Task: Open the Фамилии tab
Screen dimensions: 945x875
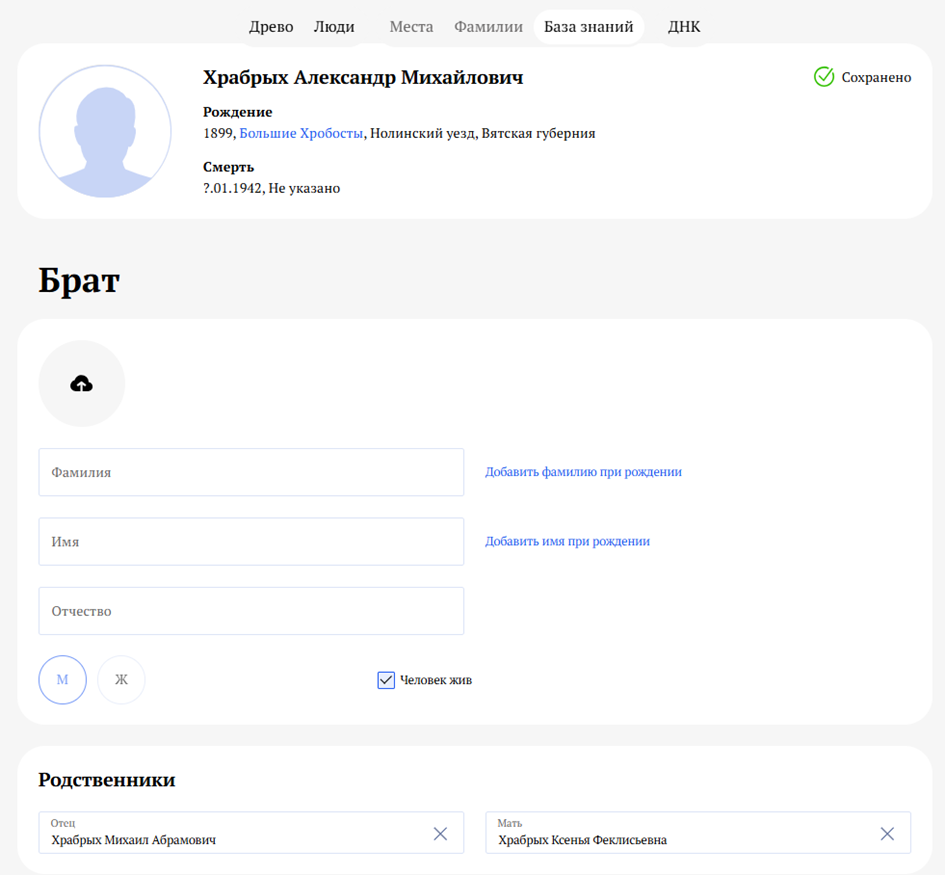Action: coord(488,27)
